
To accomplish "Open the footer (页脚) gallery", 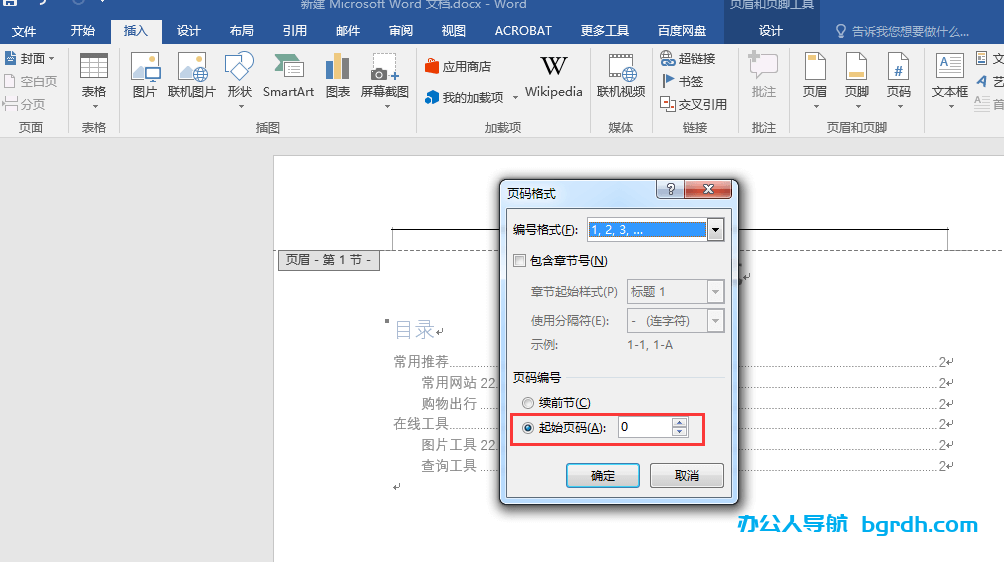I will click(857, 81).
